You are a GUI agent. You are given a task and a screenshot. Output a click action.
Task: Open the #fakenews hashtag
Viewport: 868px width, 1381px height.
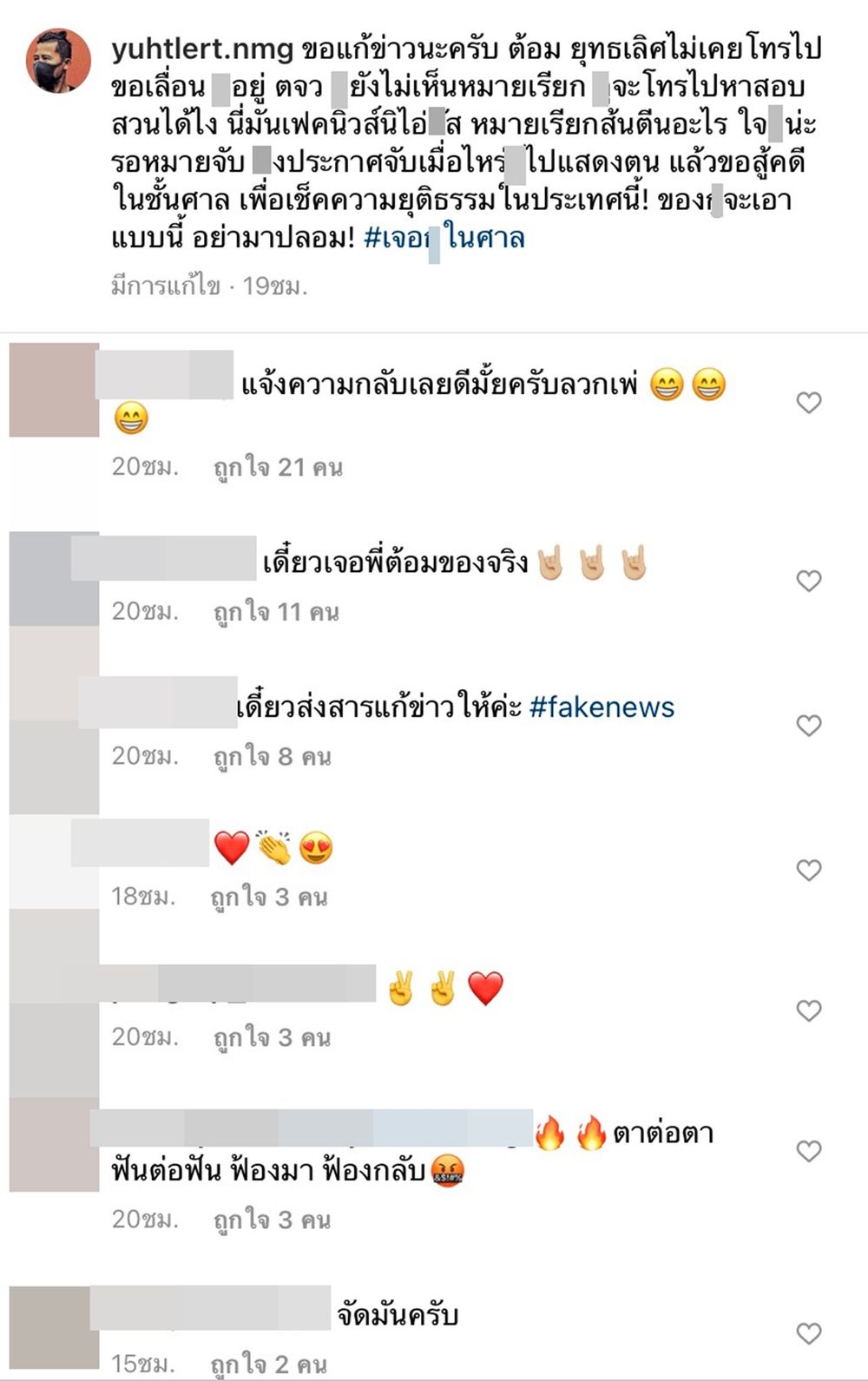coord(602,707)
